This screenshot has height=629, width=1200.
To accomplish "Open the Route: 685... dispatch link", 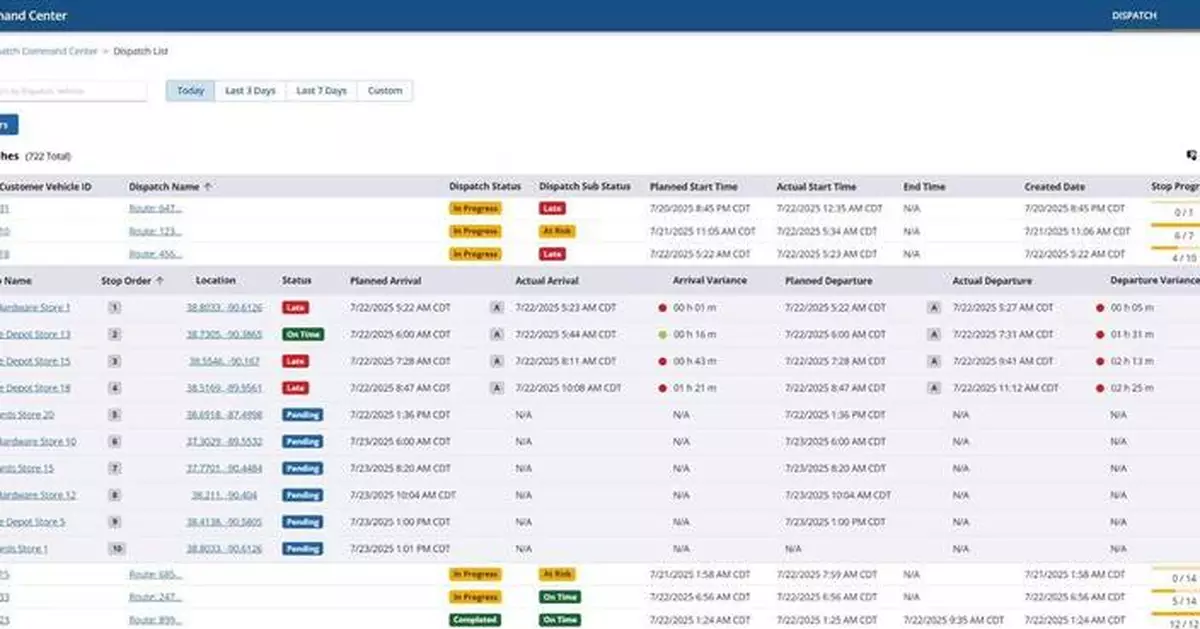I will [155, 574].
